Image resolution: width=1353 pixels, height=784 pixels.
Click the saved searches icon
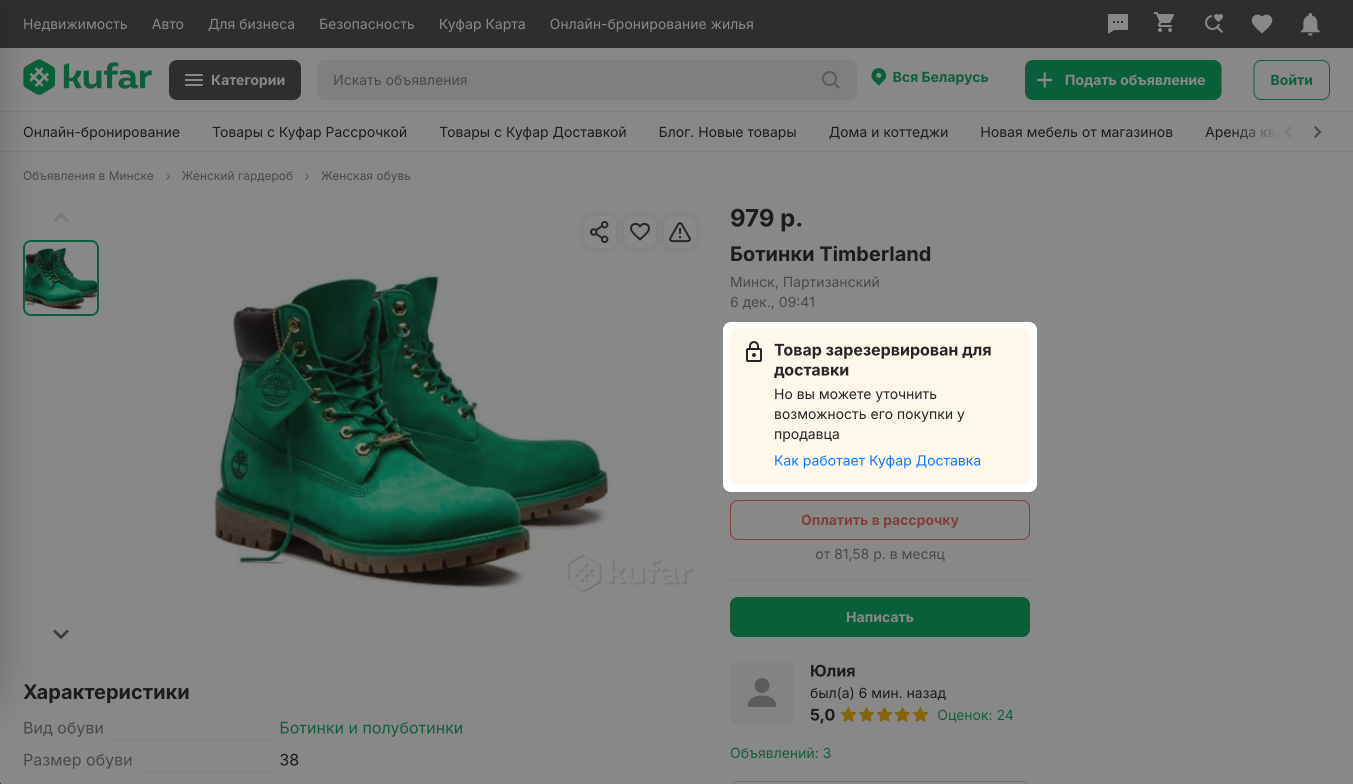pos(1214,24)
